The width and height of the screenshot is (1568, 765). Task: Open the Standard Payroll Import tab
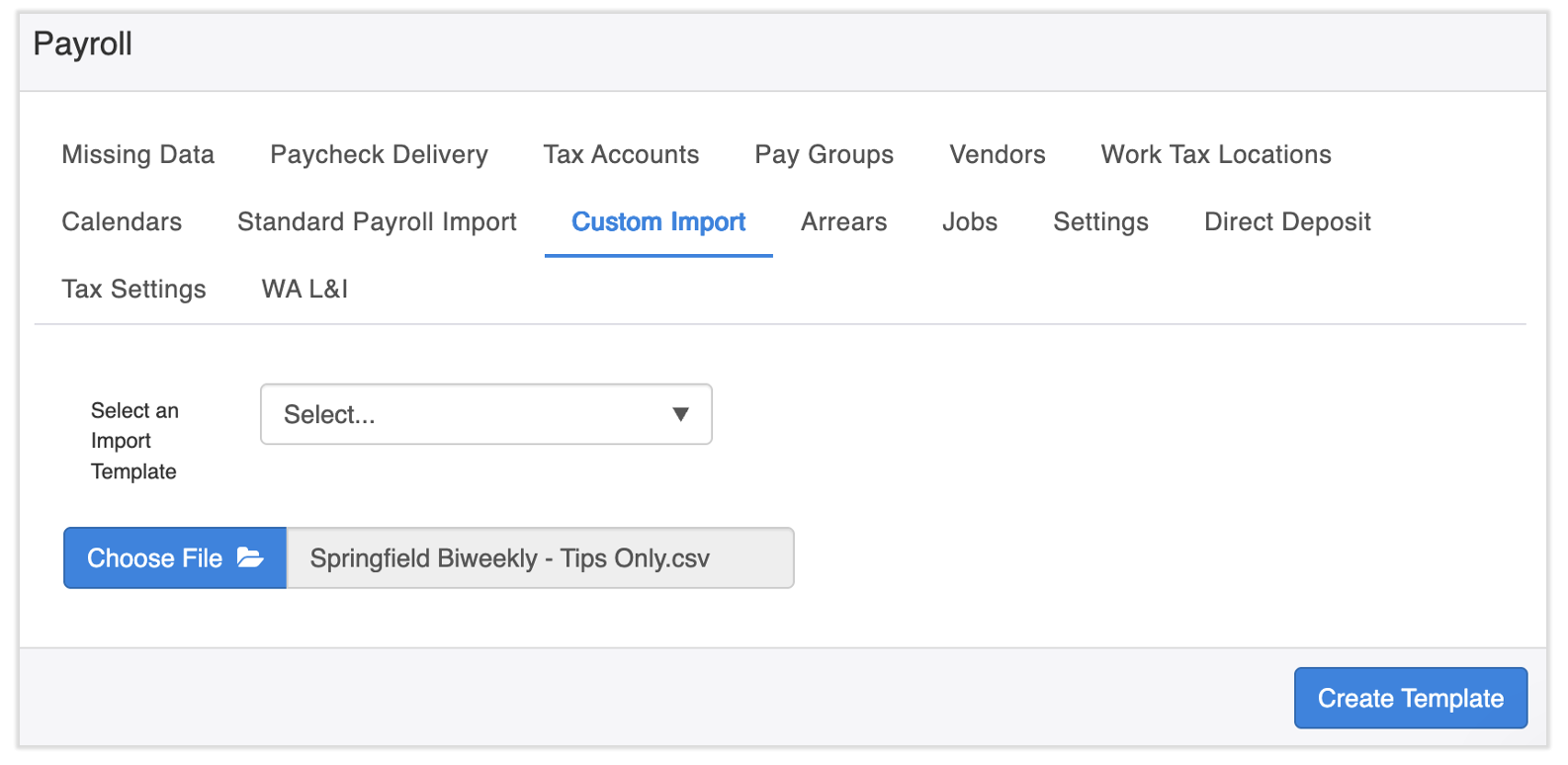[x=377, y=222]
